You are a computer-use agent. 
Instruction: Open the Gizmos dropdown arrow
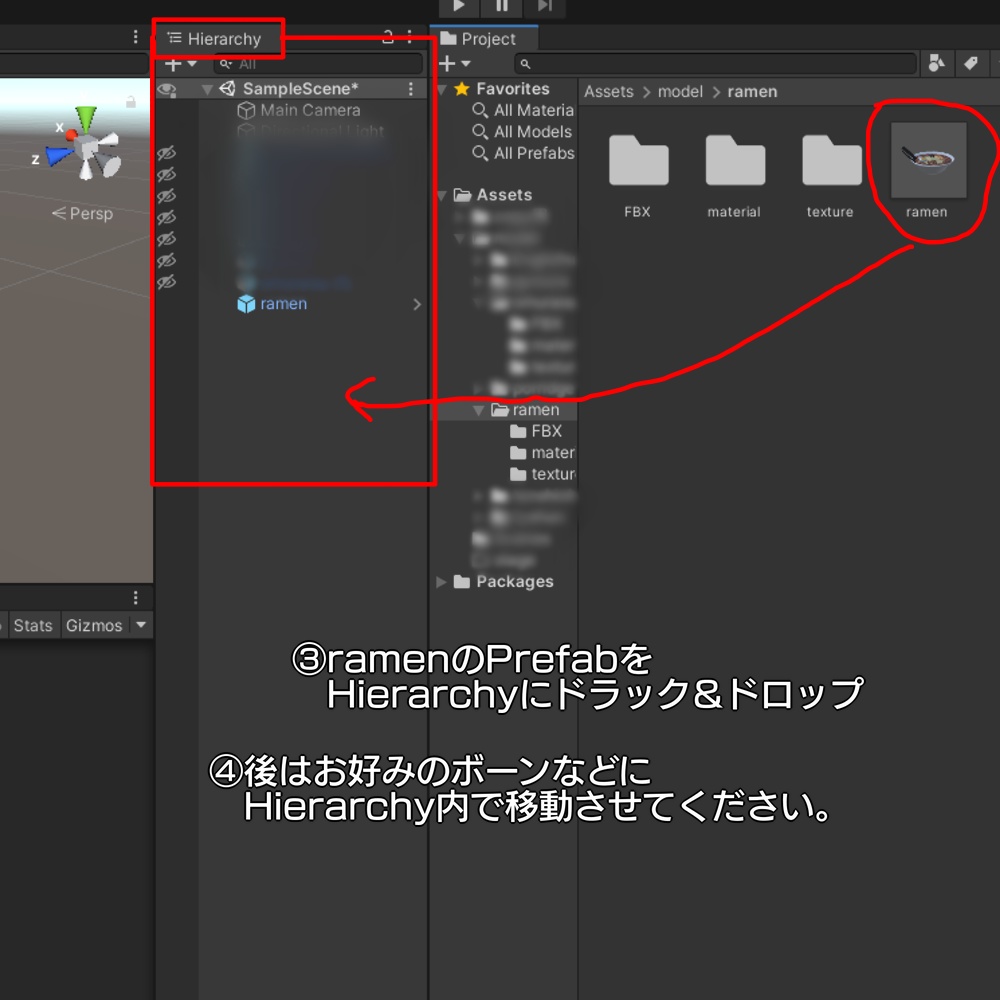pos(141,625)
